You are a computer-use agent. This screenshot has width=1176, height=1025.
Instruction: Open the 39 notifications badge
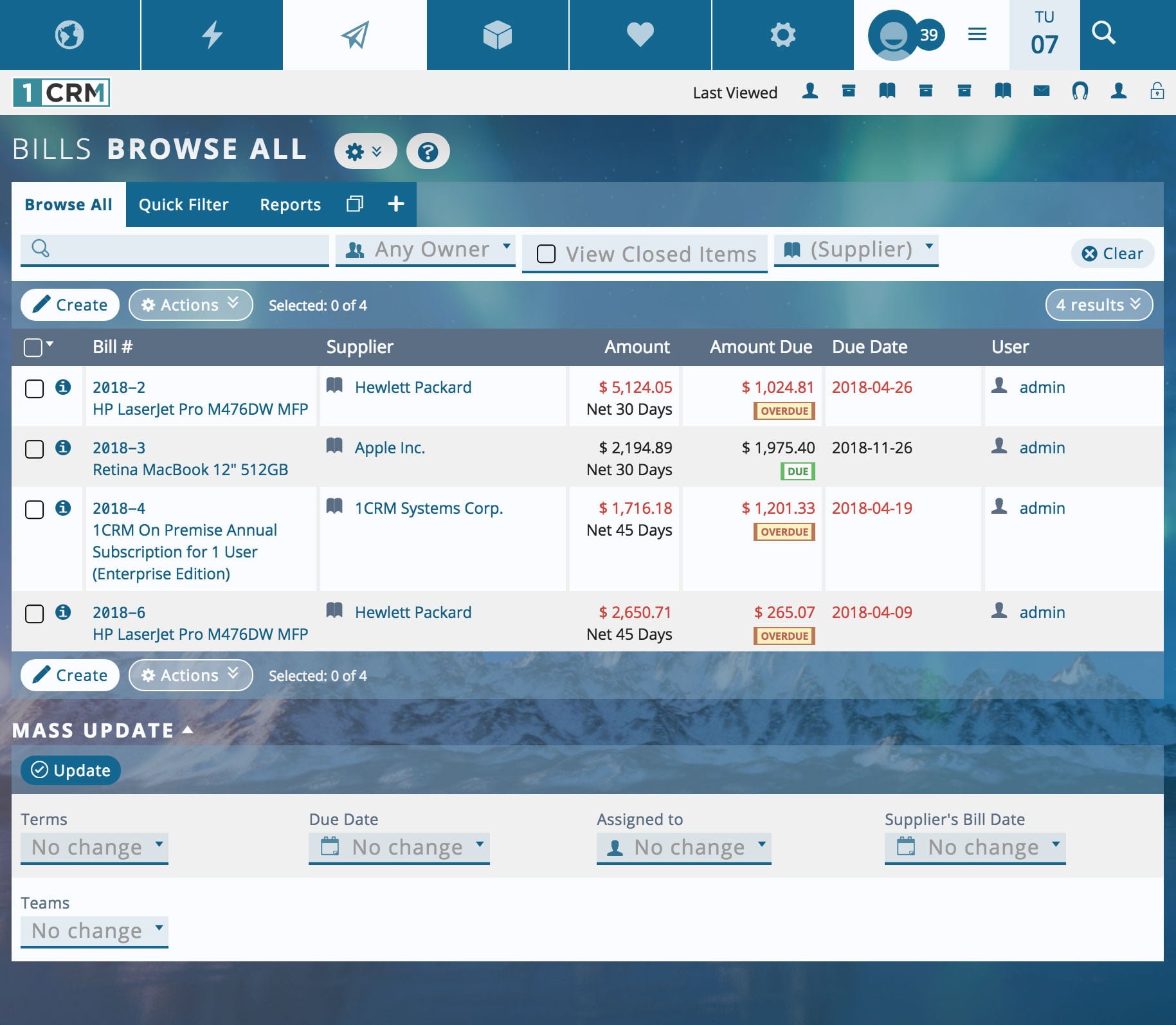click(929, 35)
